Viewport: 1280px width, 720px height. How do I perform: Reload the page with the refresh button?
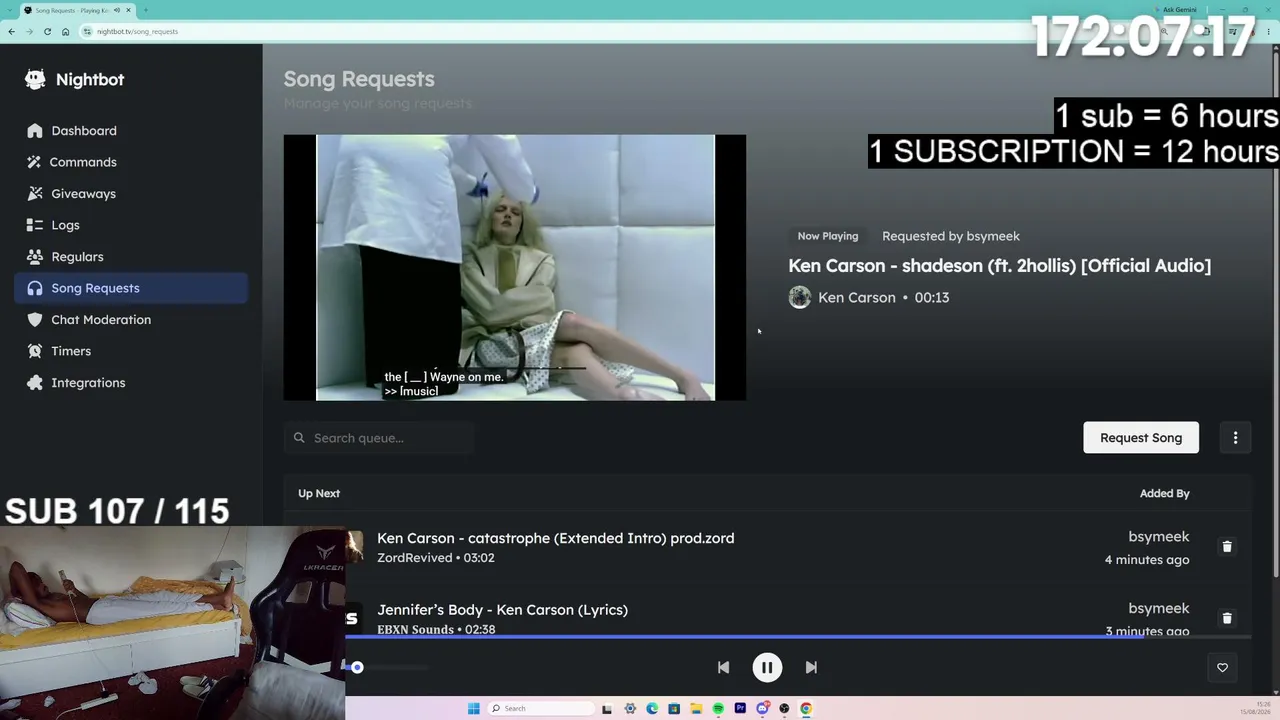47,31
